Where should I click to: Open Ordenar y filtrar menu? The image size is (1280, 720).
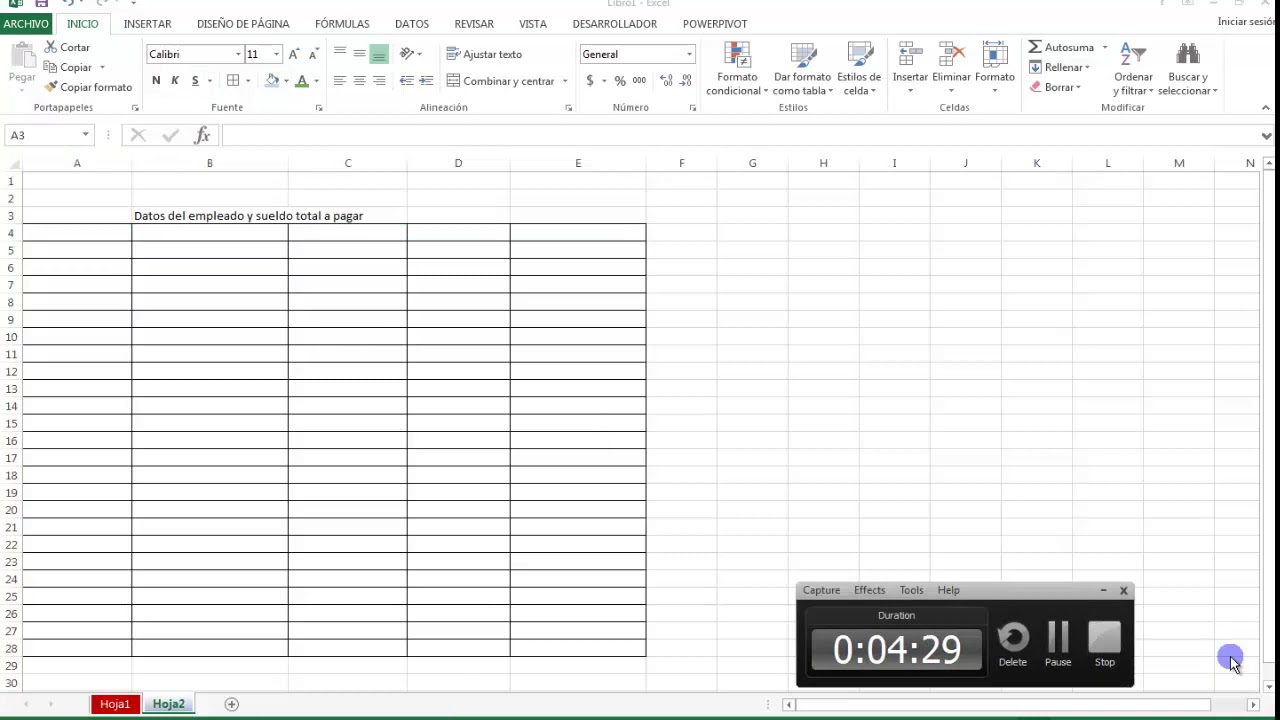tap(1133, 69)
